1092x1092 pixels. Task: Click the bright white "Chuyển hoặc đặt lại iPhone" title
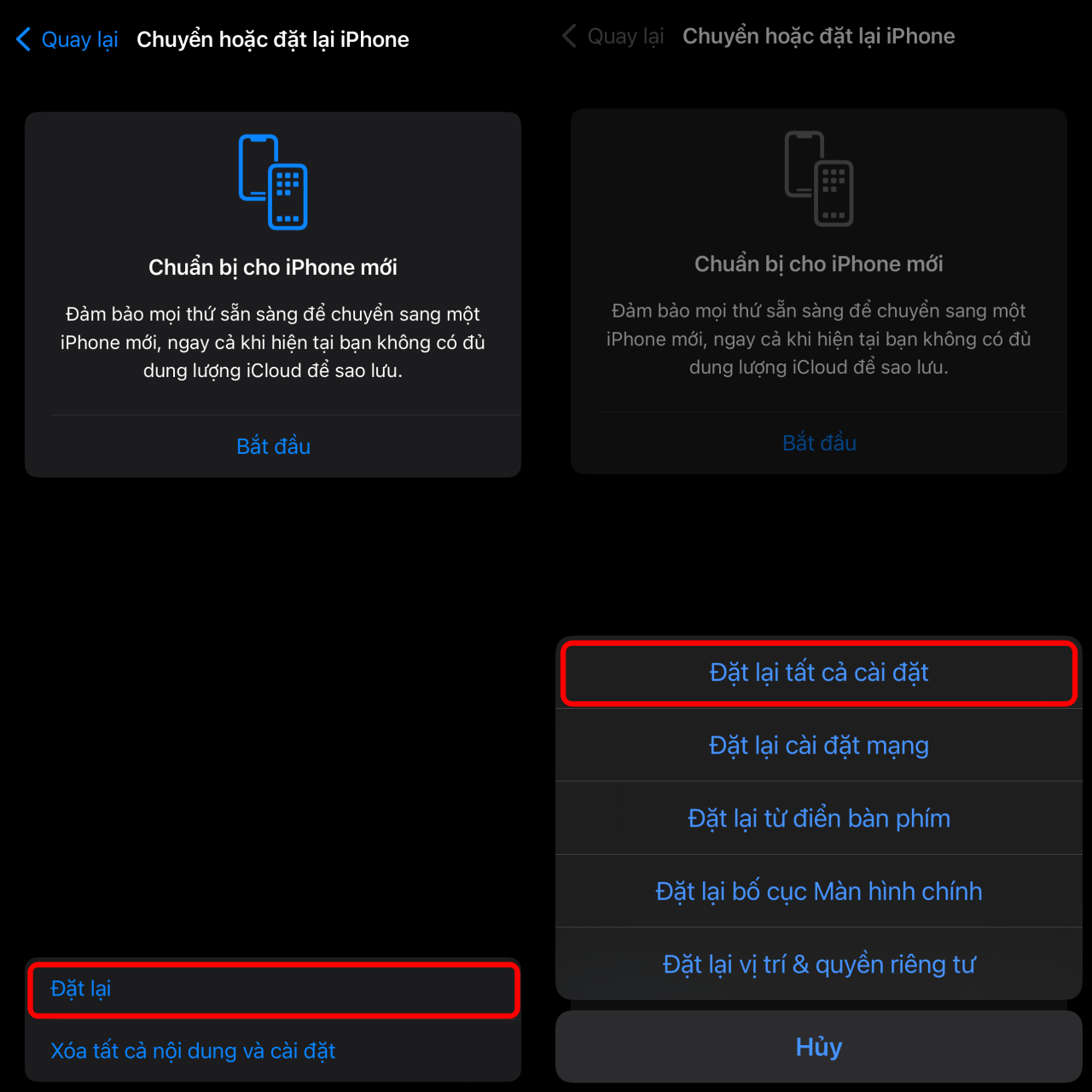pyautogui.click(x=273, y=39)
